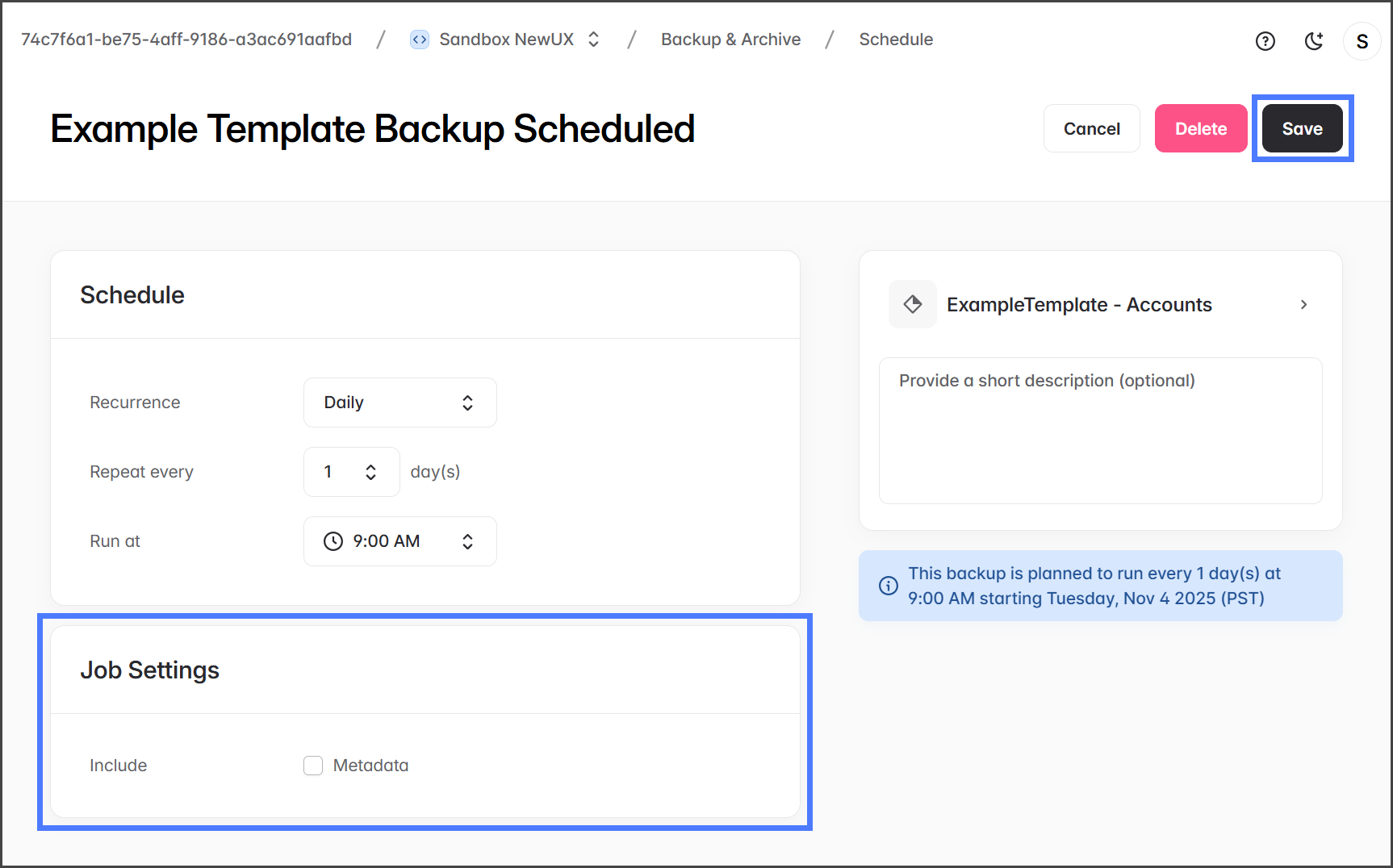Click the Sandbox NewUX code icon

coord(419,40)
